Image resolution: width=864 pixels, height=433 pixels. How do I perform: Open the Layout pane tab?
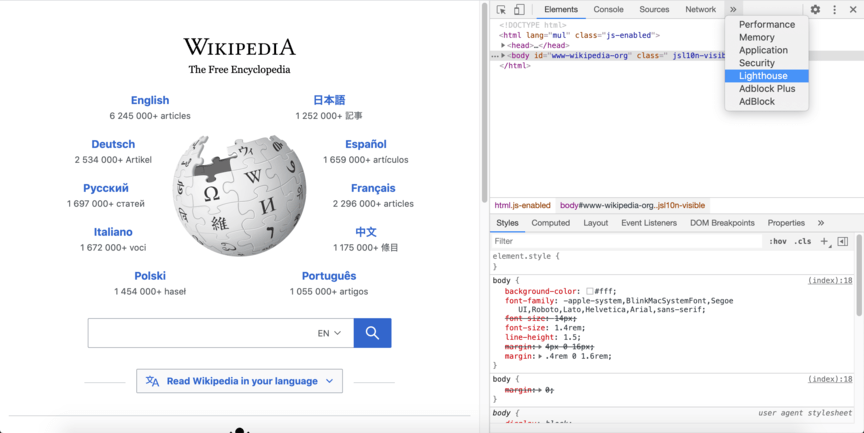[x=596, y=223]
